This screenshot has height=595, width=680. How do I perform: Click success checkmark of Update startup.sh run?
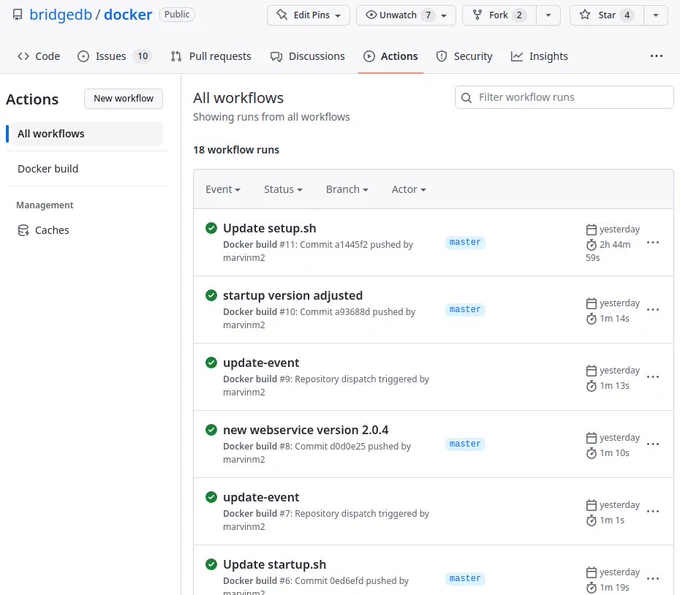[211, 564]
